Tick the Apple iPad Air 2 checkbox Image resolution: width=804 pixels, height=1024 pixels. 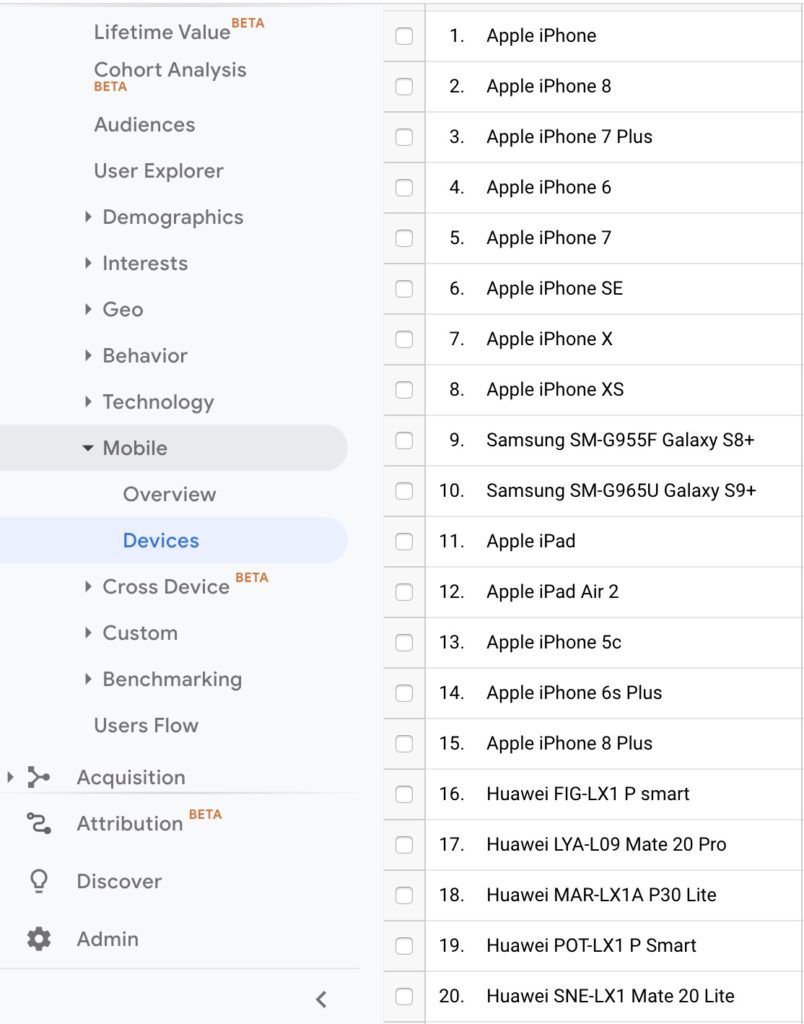coord(404,592)
